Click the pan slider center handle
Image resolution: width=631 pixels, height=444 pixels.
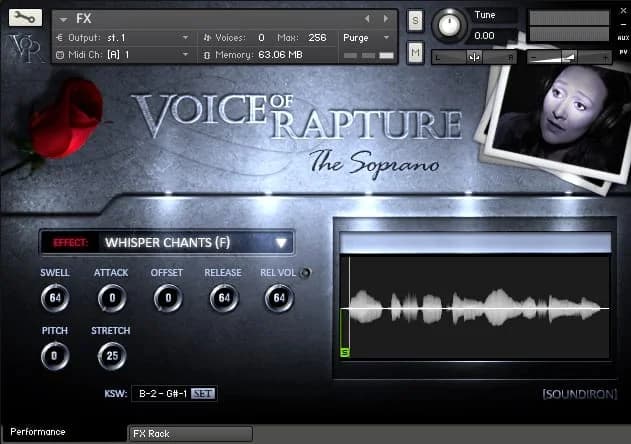pos(474,58)
